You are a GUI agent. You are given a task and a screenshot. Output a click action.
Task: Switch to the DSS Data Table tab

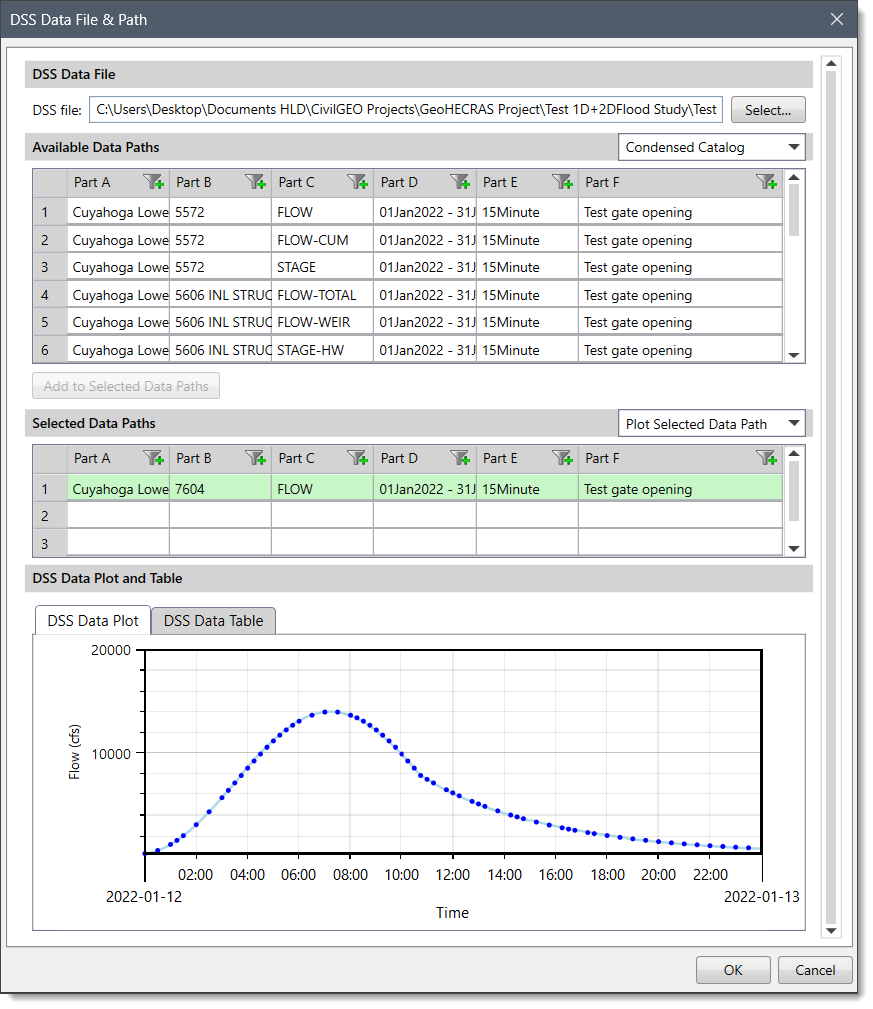pos(214,621)
